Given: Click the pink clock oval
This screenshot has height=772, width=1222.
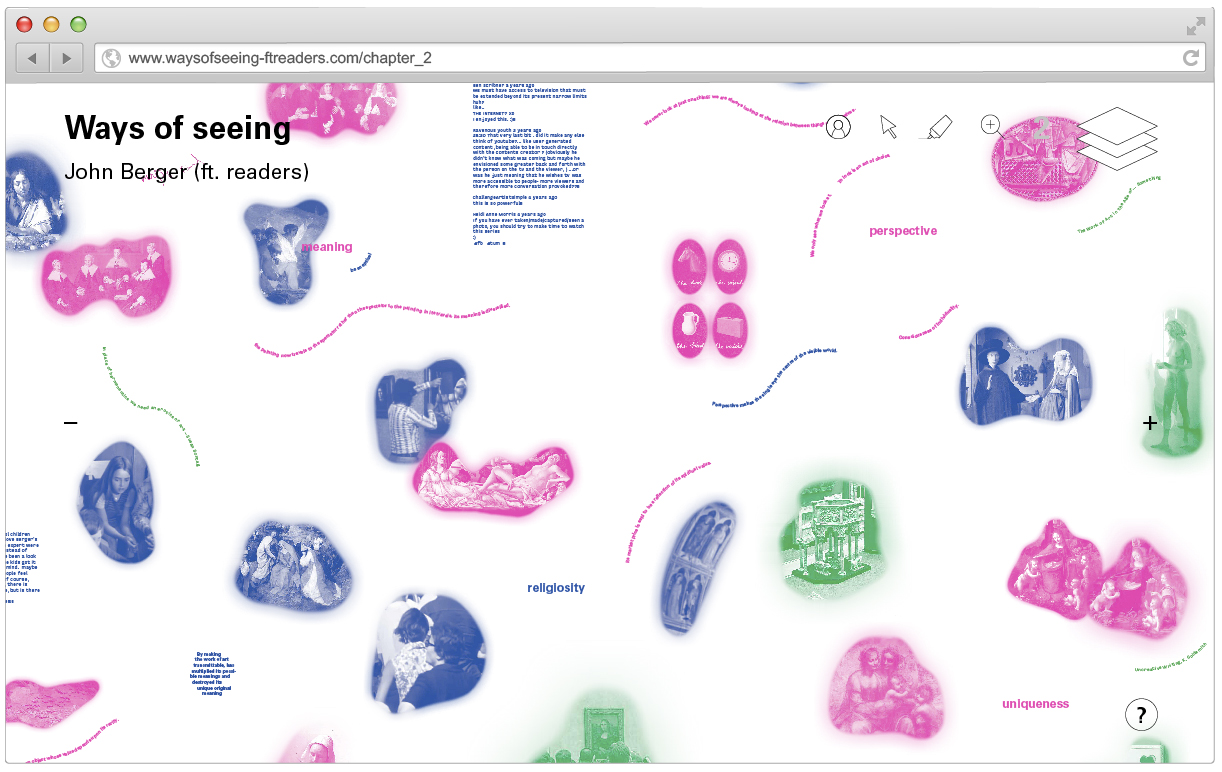Looking at the screenshot, I should [x=731, y=266].
